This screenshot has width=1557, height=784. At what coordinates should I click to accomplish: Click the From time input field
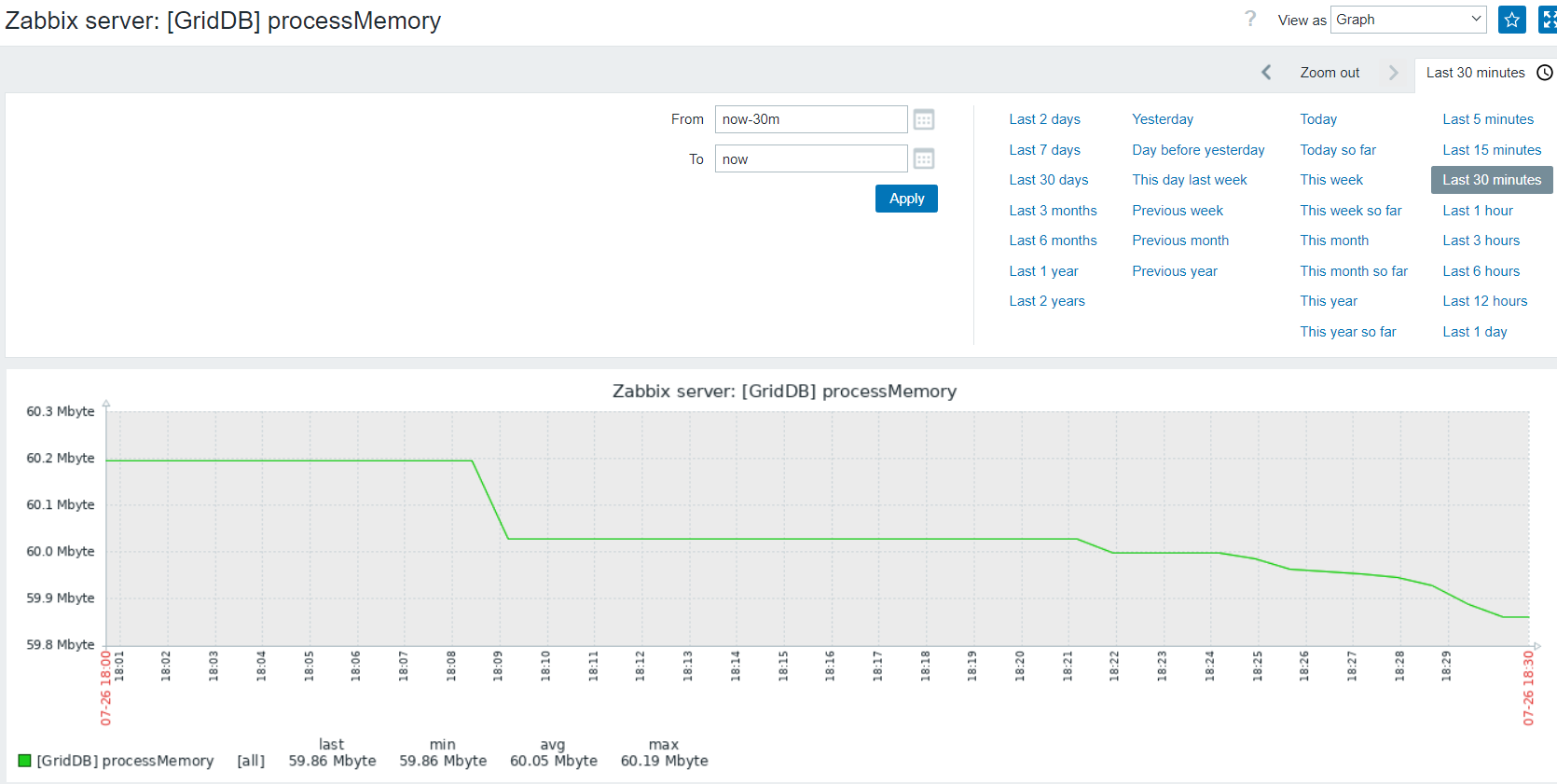810,119
